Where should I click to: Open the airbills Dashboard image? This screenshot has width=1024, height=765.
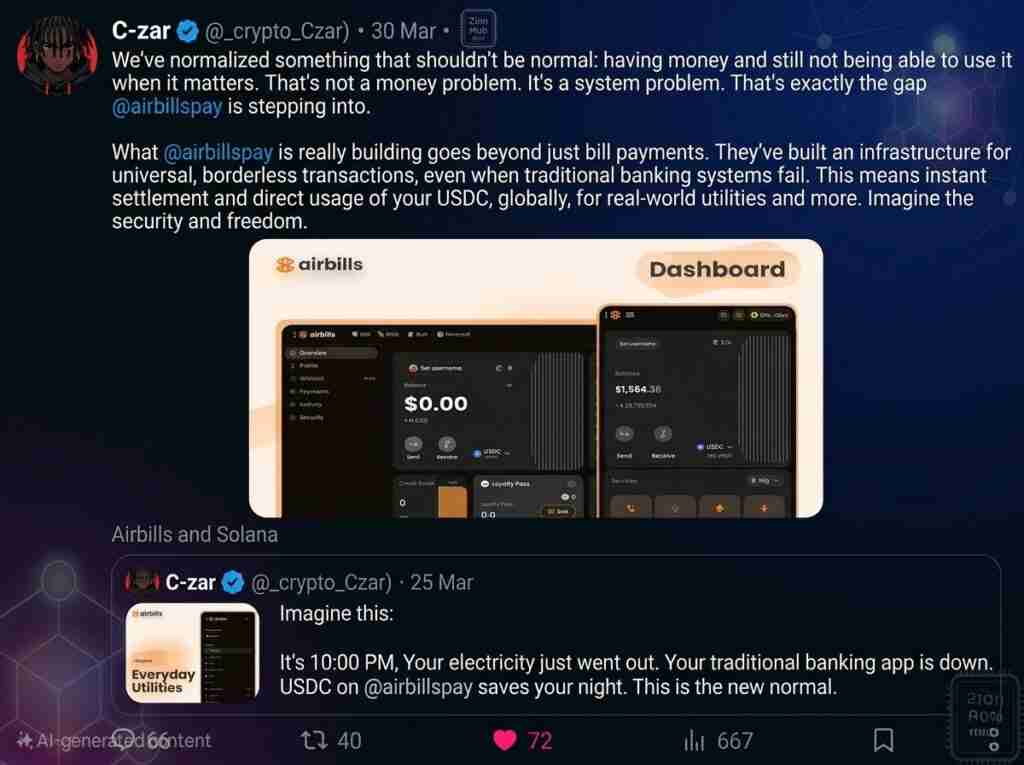[x=536, y=378]
